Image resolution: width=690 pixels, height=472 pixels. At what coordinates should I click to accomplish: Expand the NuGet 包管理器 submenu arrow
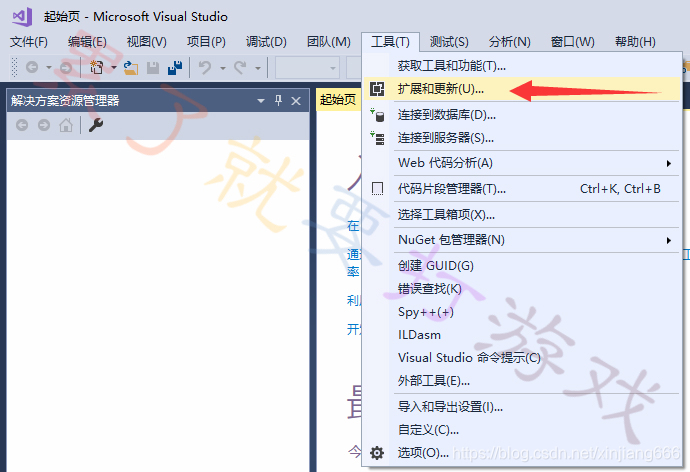tap(669, 240)
